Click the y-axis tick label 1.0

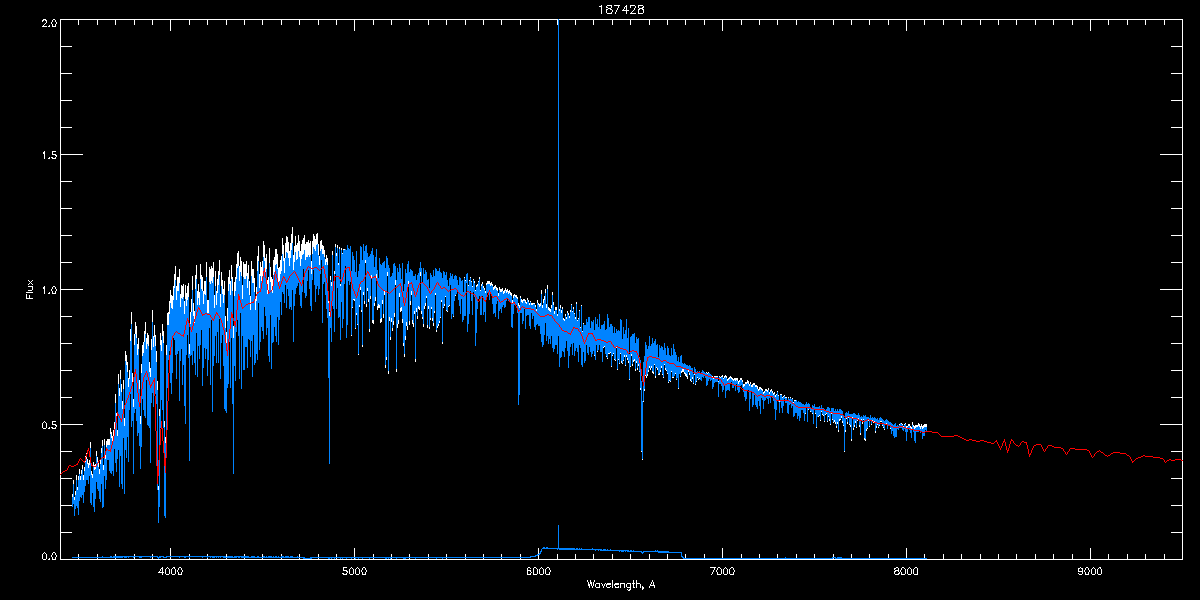[x=47, y=291]
